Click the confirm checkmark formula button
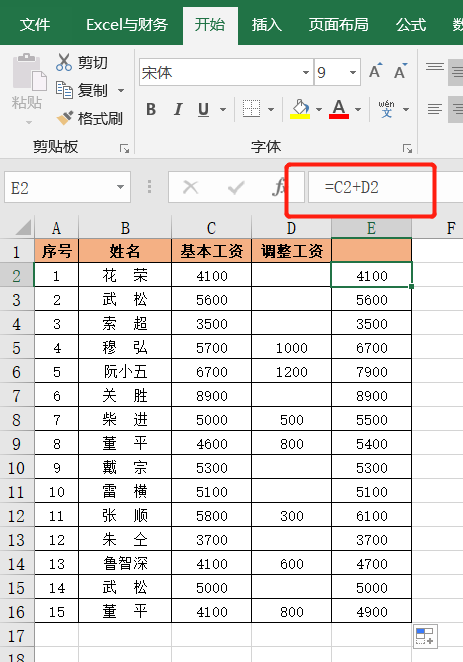The height and width of the screenshot is (662, 463). point(236,187)
